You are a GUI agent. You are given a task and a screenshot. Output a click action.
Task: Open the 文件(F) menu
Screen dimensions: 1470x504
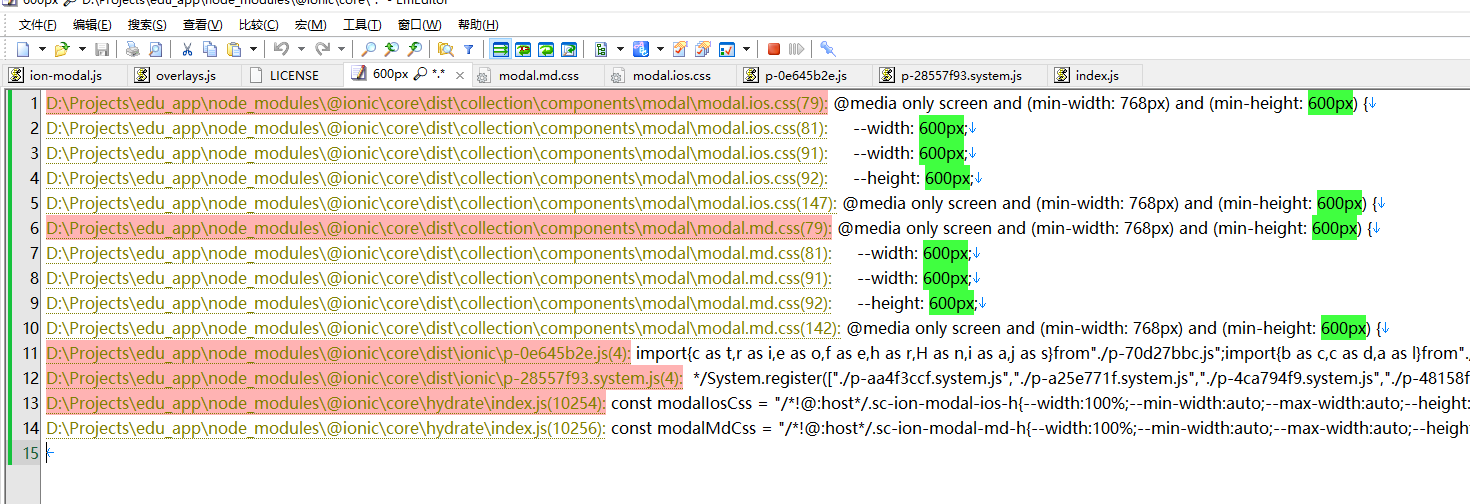[x=38, y=25]
